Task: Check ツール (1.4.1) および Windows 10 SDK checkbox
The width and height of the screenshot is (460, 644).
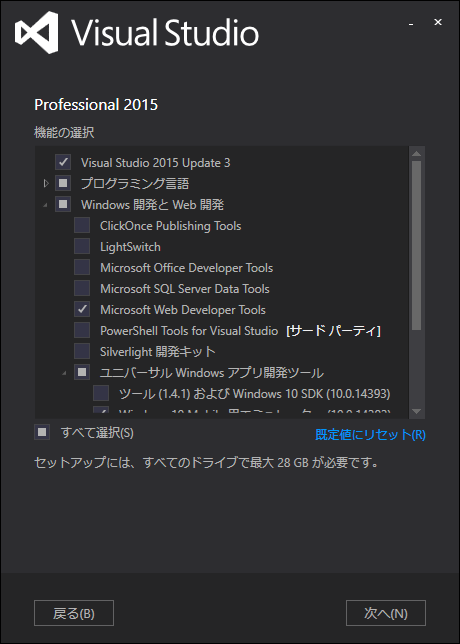Action: pyautogui.click(x=101, y=393)
